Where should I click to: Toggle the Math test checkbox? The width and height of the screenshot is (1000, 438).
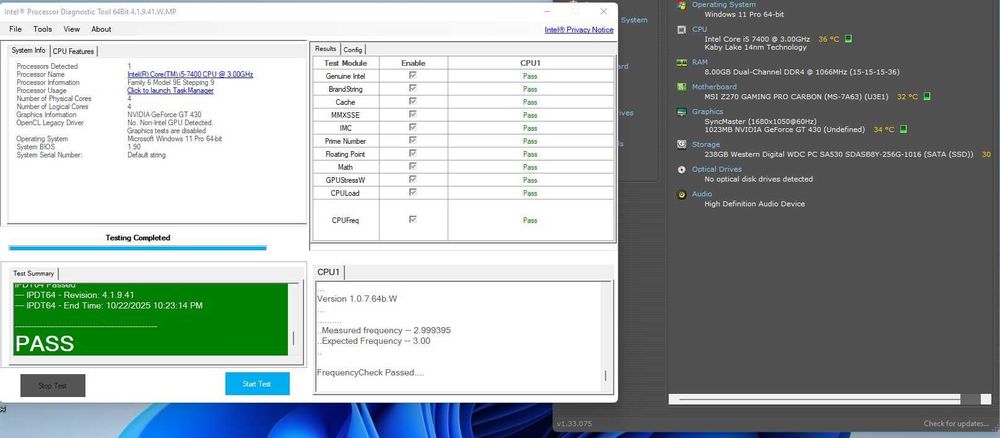[413, 166]
